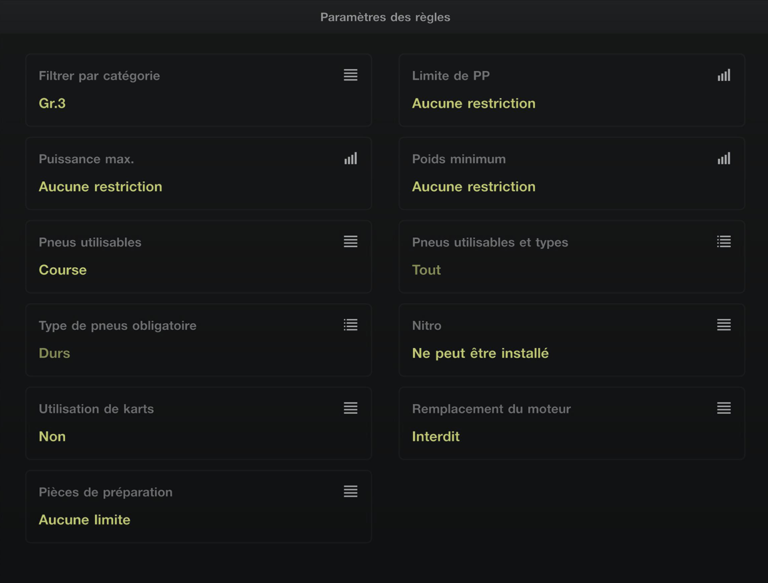Change the Gr.3 category filter value
The width and height of the screenshot is (768, 583).
(x=52, y=103)
